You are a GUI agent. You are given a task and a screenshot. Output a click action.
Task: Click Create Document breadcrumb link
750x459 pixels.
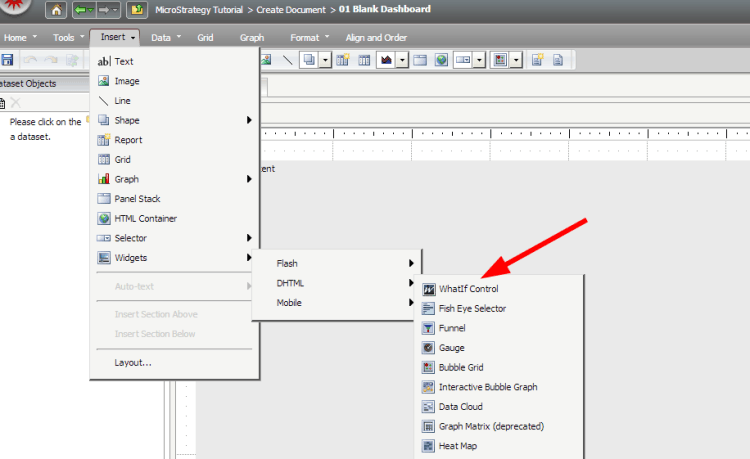tap(291, 10)
